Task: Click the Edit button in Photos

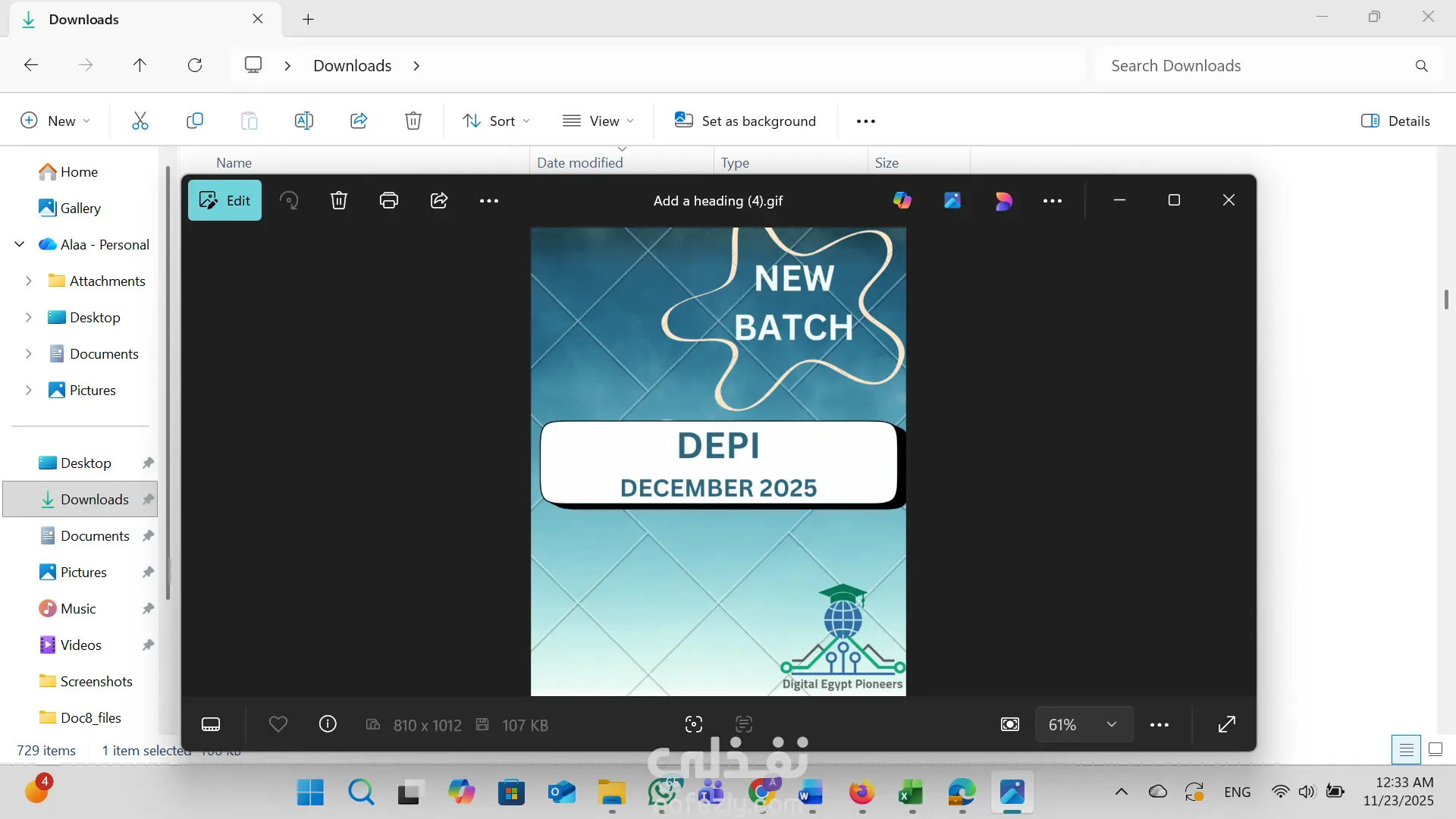Action: 224,200
